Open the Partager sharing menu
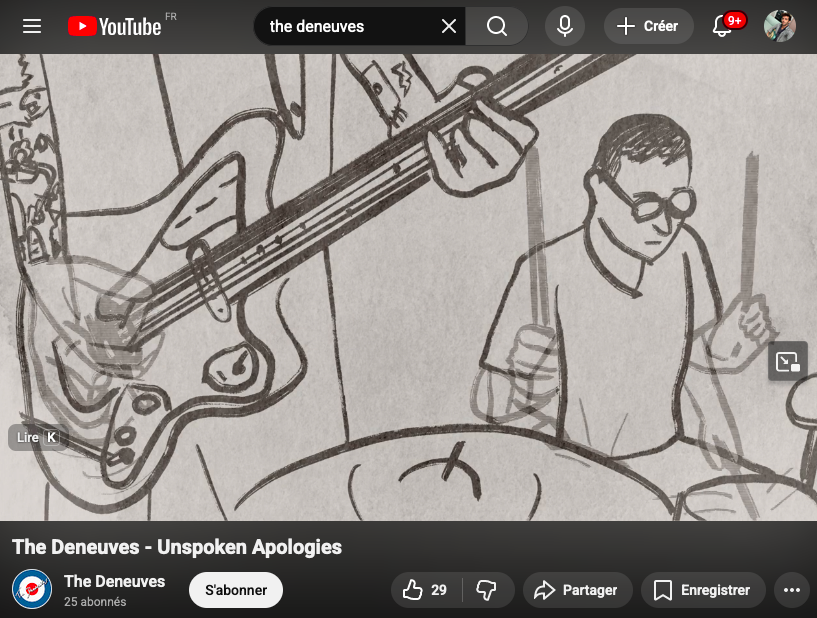This screenshot has height=618, width=817. click(x=578, y=590)
